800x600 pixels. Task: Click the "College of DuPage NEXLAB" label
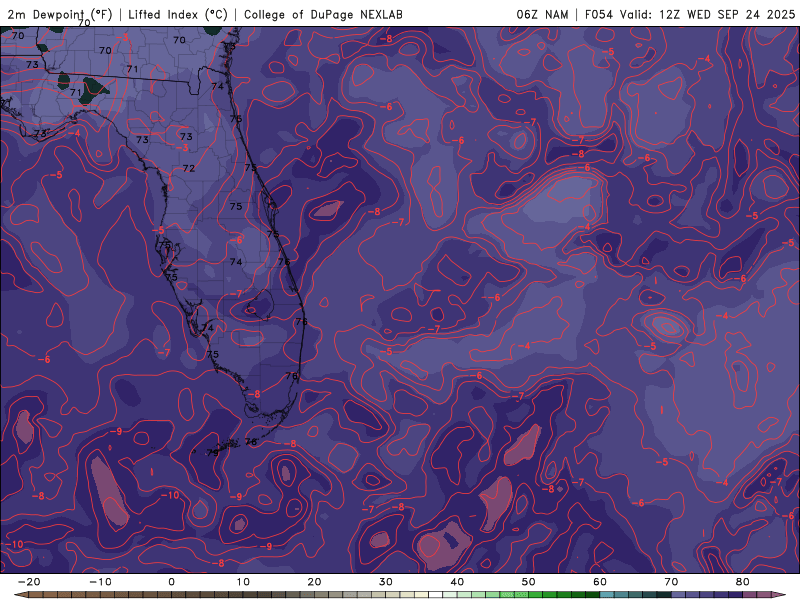[323, 14]
